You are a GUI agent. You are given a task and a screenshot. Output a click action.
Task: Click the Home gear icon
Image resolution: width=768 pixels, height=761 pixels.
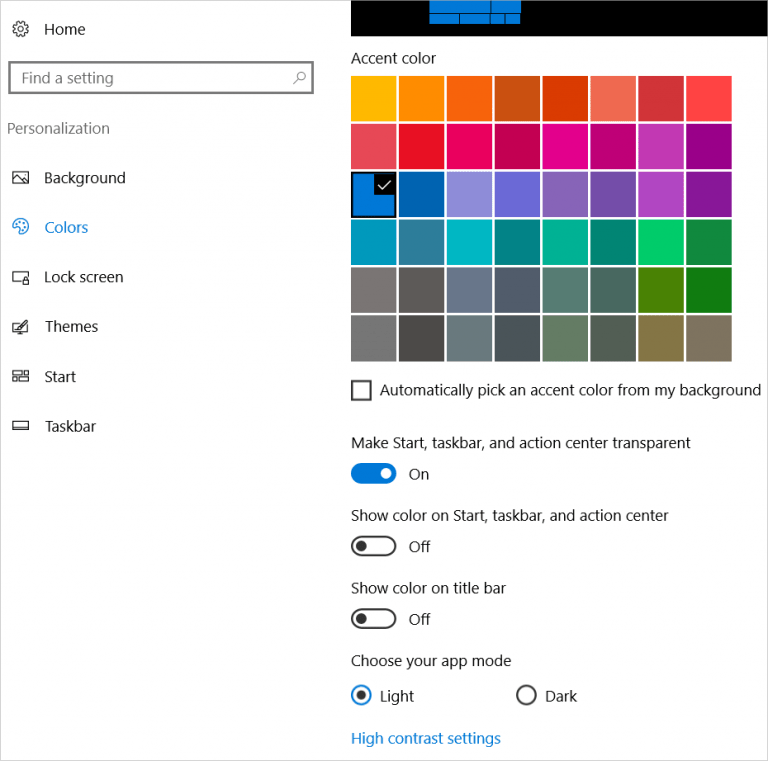click(x=20, y=29)
